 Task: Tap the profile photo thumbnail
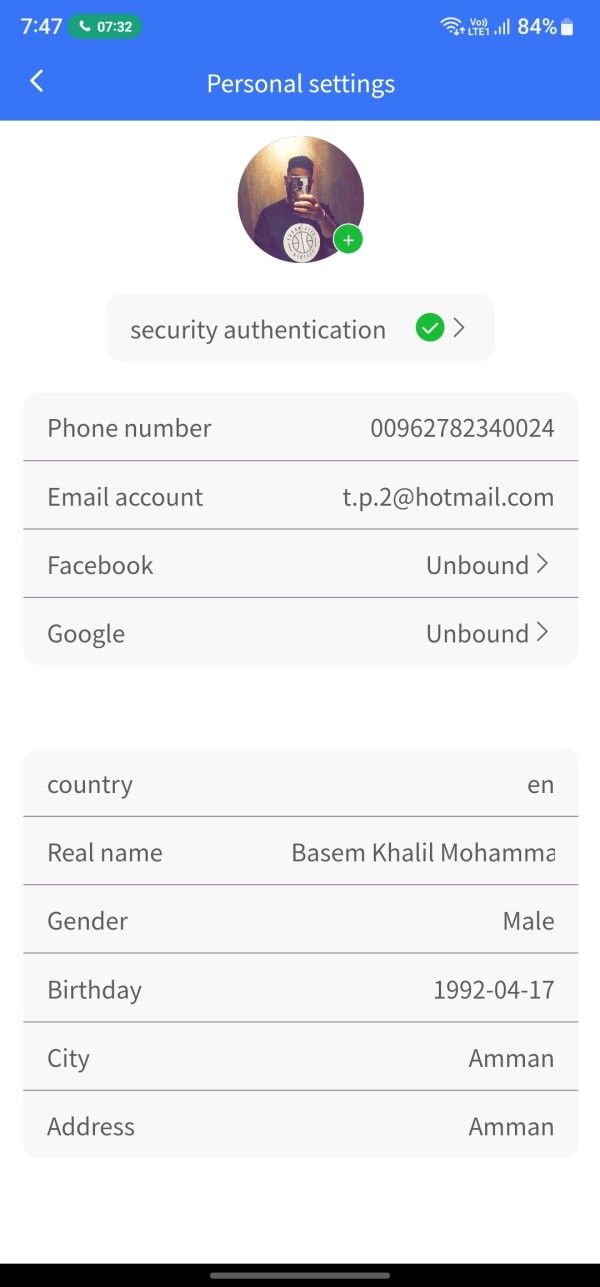299,199
